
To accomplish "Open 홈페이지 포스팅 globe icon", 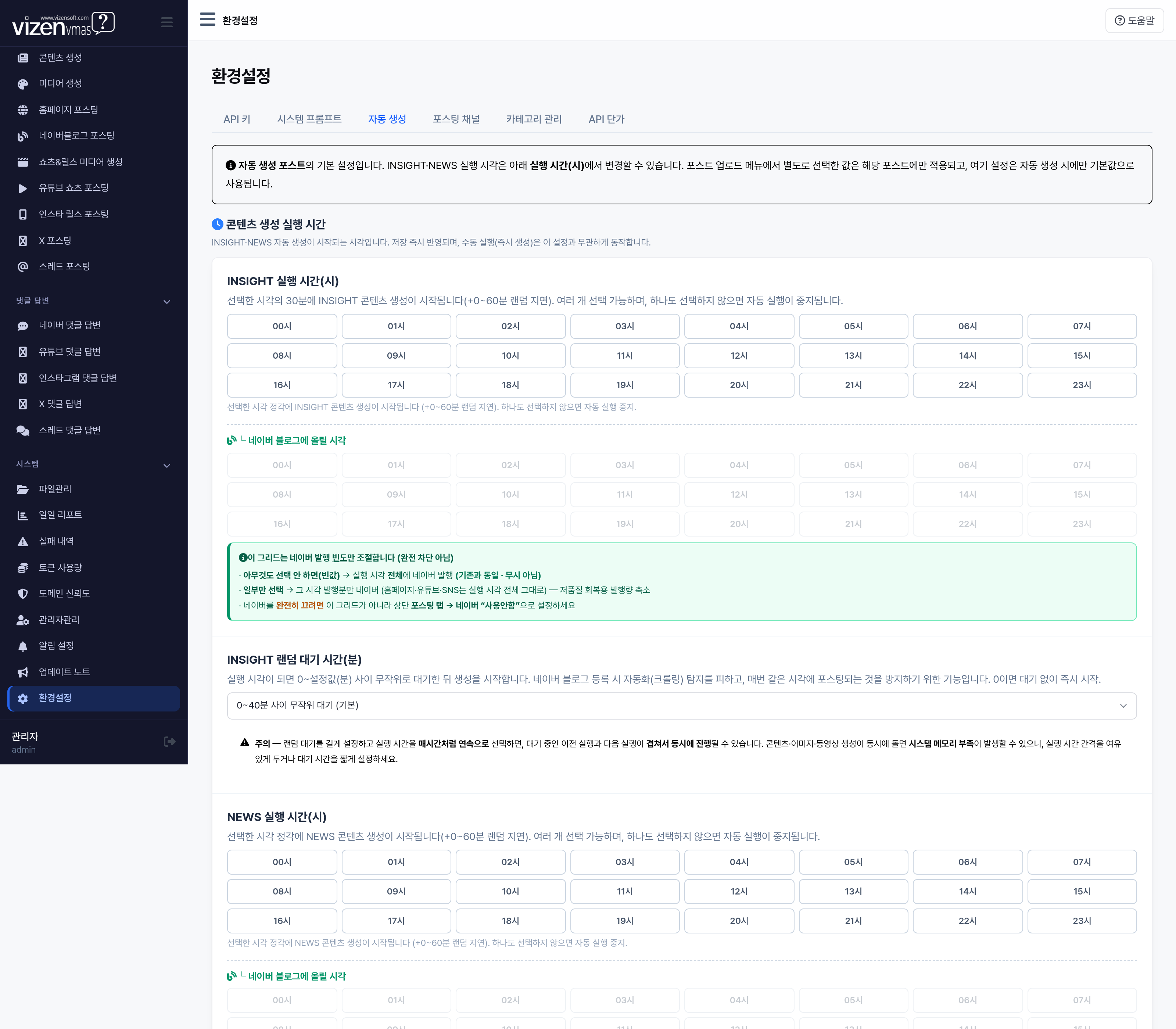I will (22, 110).
